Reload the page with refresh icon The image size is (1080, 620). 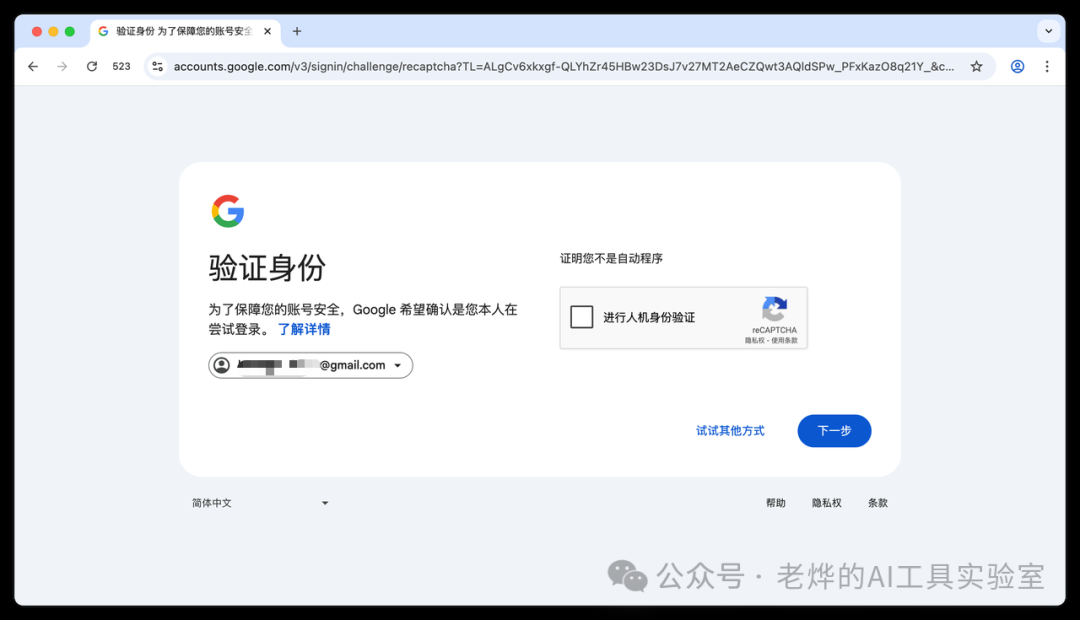point(92,67)
